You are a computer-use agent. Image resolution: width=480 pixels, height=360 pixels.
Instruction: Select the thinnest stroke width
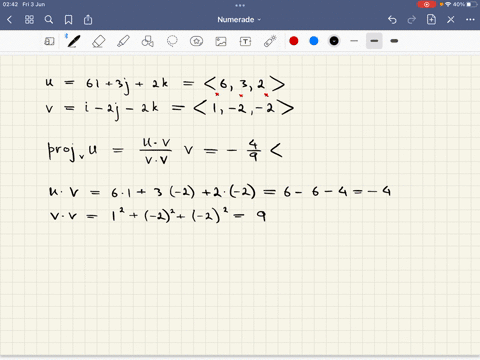354,41
